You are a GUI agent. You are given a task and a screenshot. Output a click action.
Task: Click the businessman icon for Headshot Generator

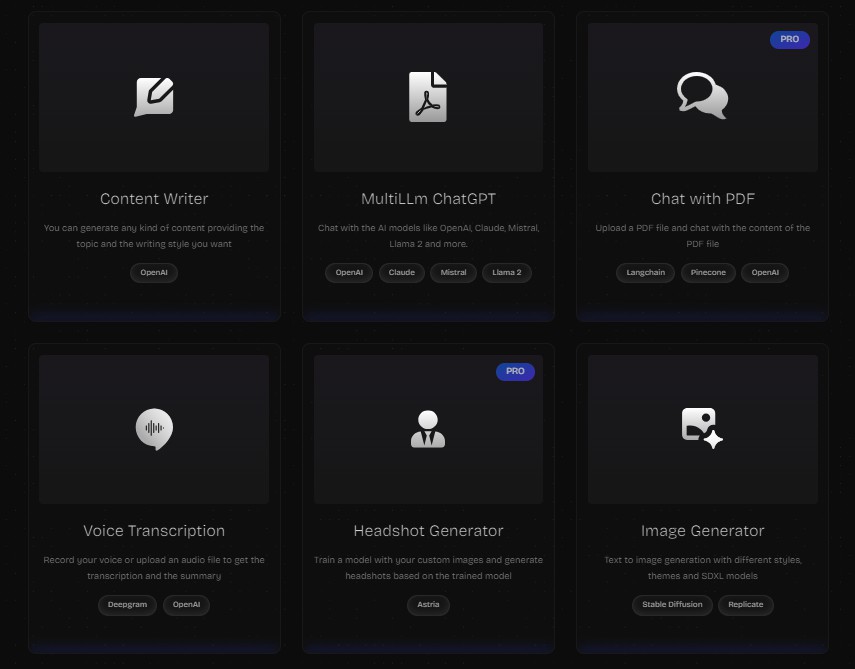428,429
